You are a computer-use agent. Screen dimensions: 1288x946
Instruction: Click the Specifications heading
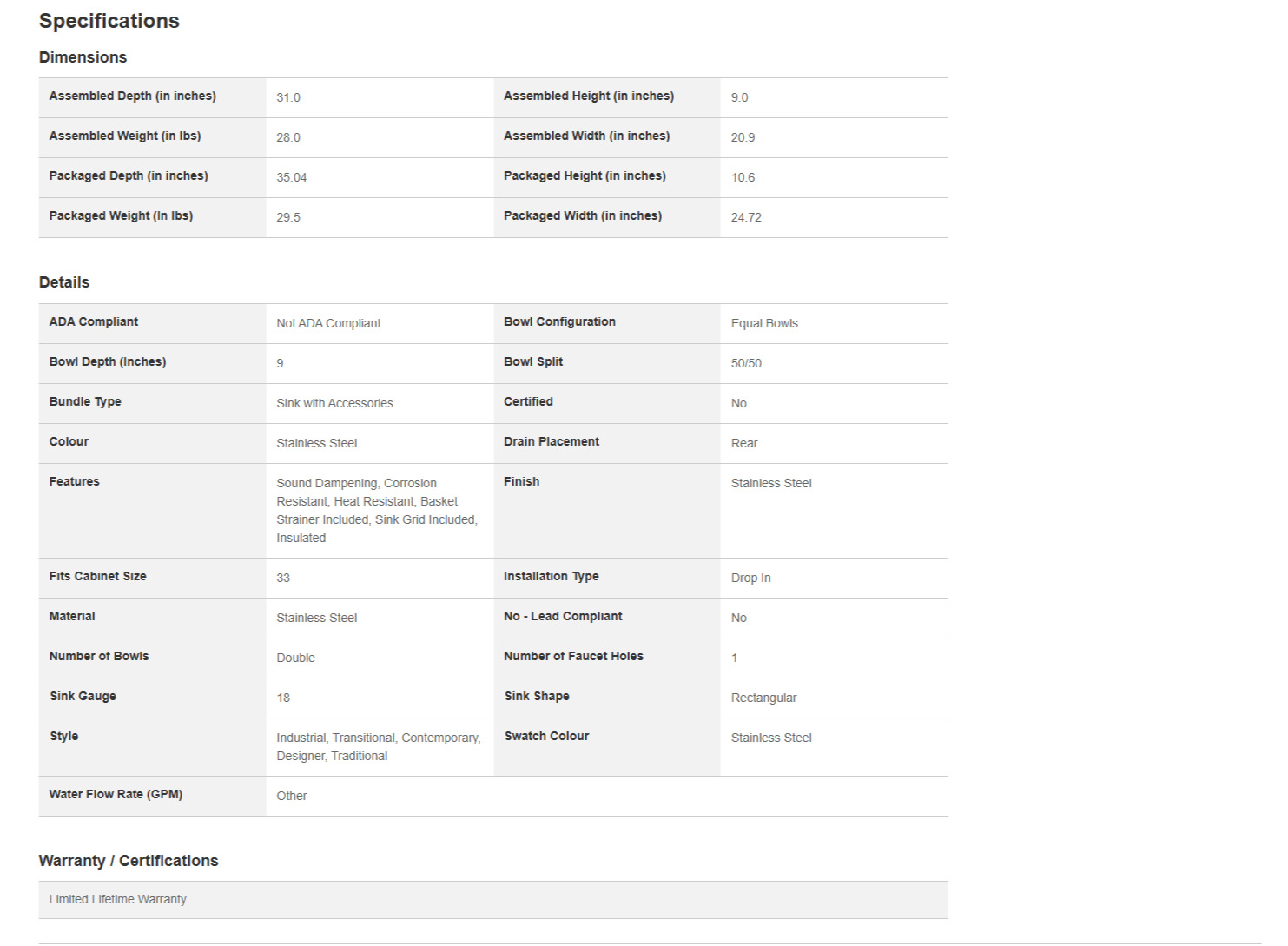pyautogui.click(x=109, y=21)
